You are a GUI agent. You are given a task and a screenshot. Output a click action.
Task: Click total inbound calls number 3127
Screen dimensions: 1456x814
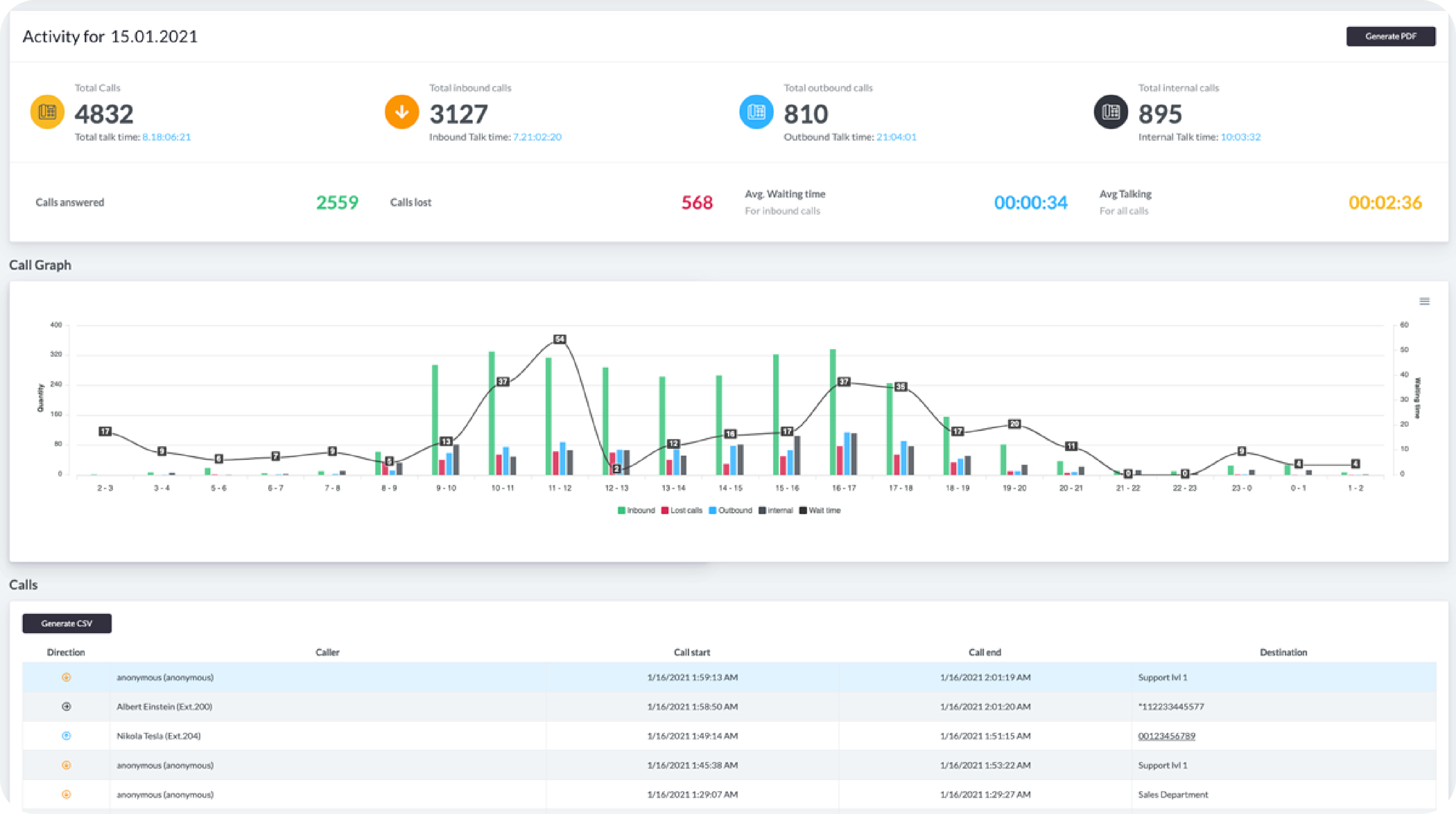point(458,114)
